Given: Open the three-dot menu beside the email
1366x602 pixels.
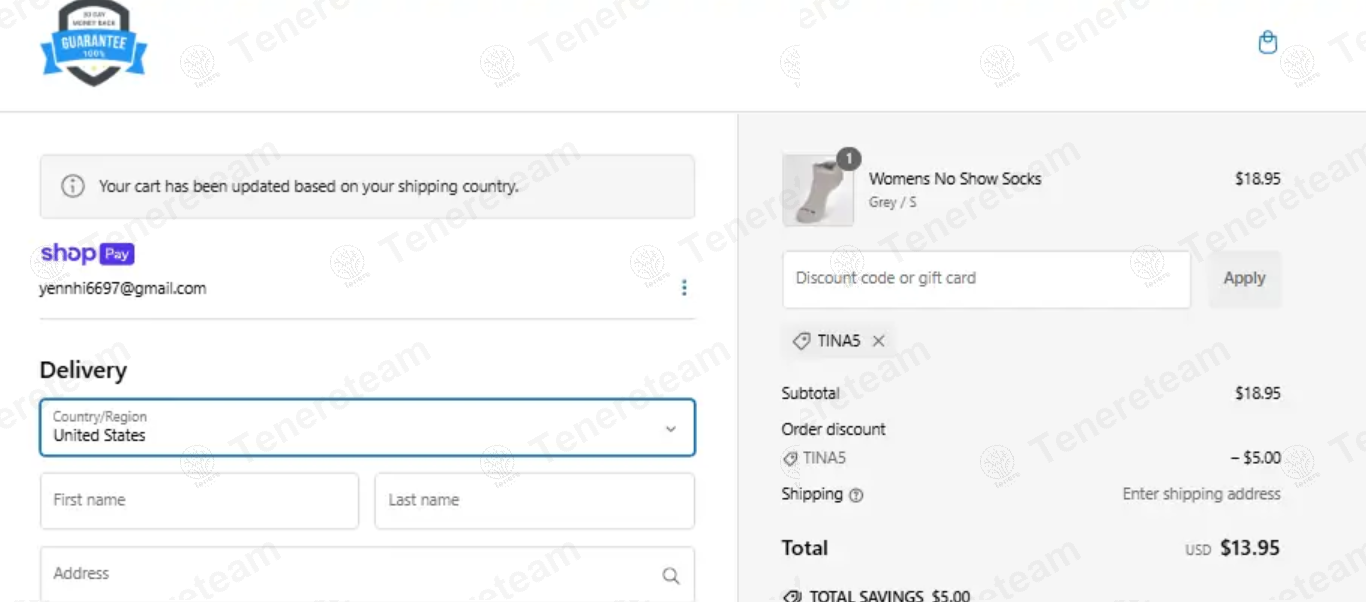Looking at the screenshot, I should (x=684, y=288).
